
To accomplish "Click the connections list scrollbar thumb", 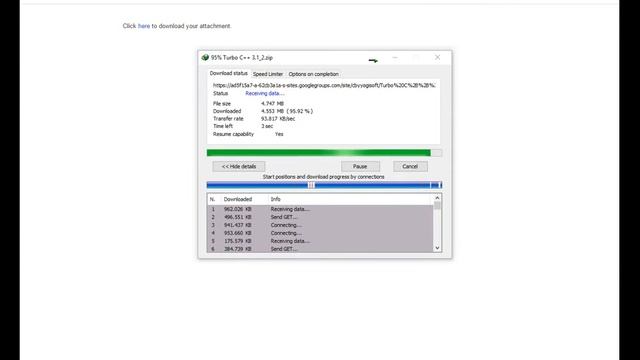I will (437, 206).
